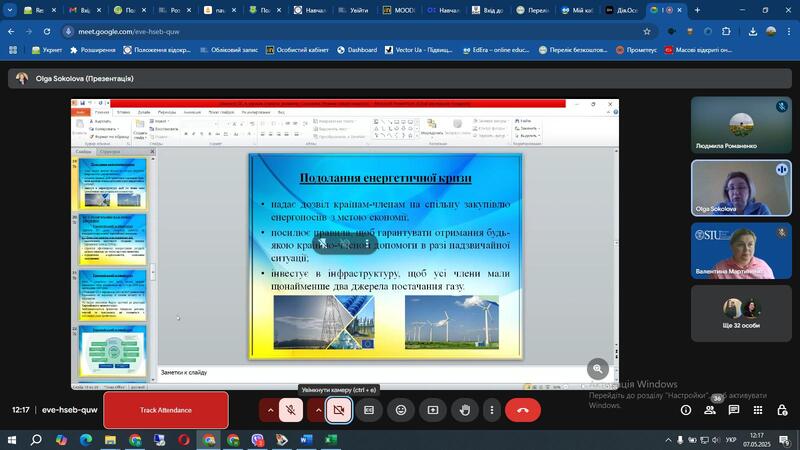This screenshot has width=800, height=450.
Task: Expand audio settings arrow beside microphone
Action: [x=270, y=410]
